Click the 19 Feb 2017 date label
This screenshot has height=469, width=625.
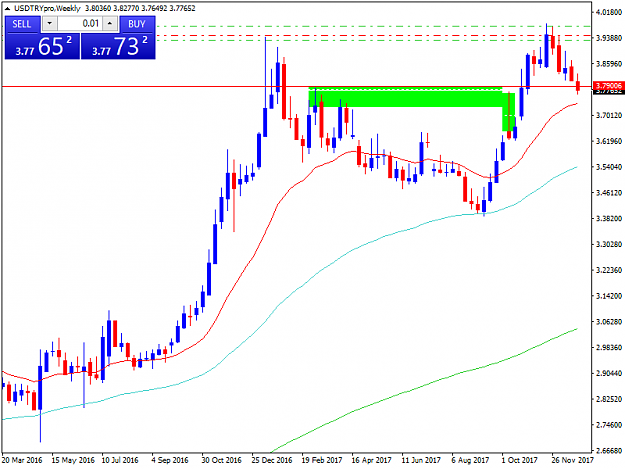point(322,460)
